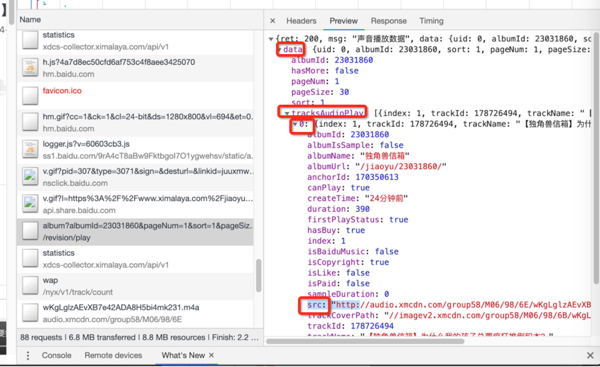Viewport: 600px width, 367px height.
Task: Click the firstPlayStatus property
Action: (357, 220)
